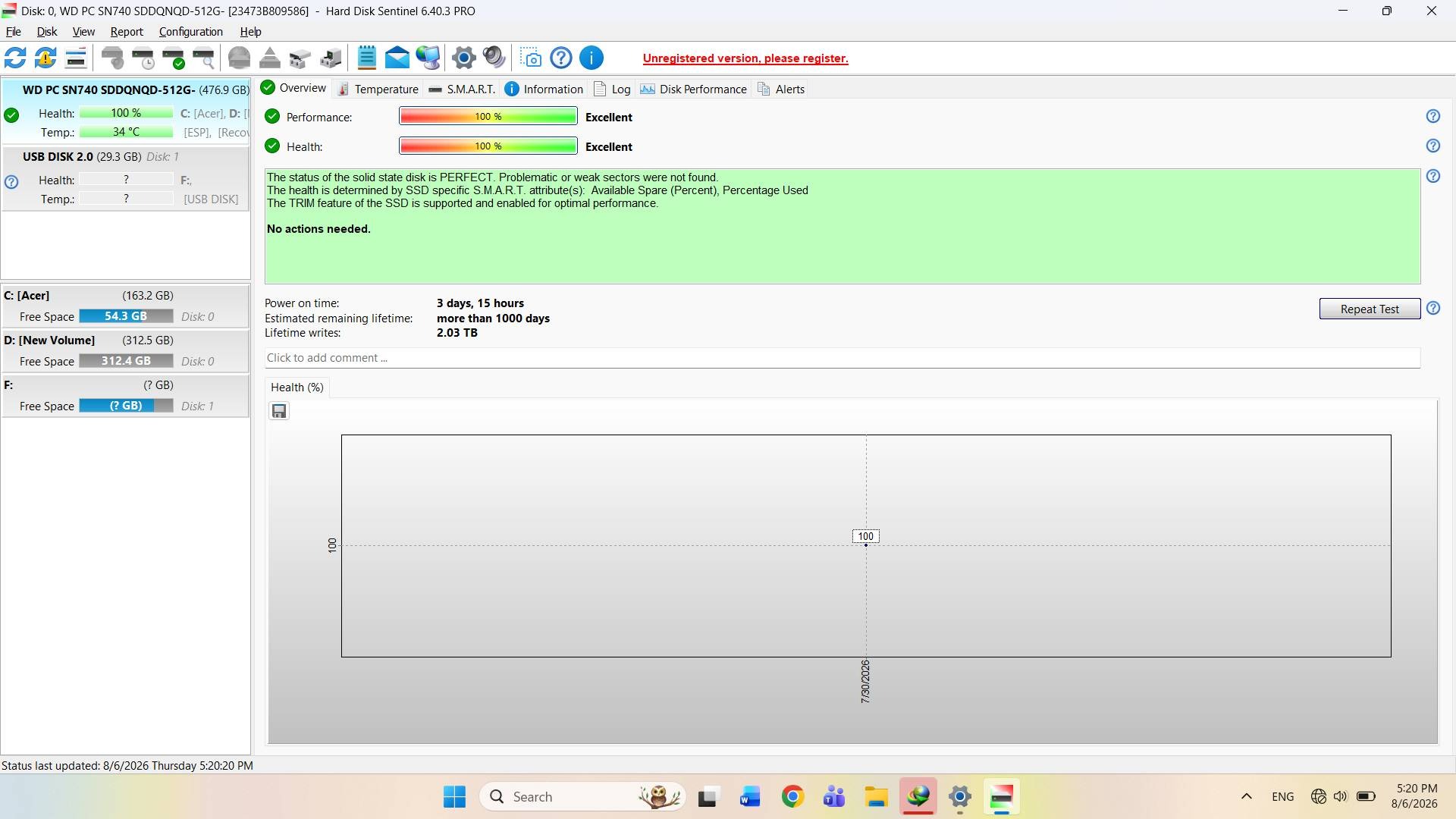Screen dimensions: 1456x819
Task: Click the help icon beside the Performance row
Action: click(x=1433, y=117)
